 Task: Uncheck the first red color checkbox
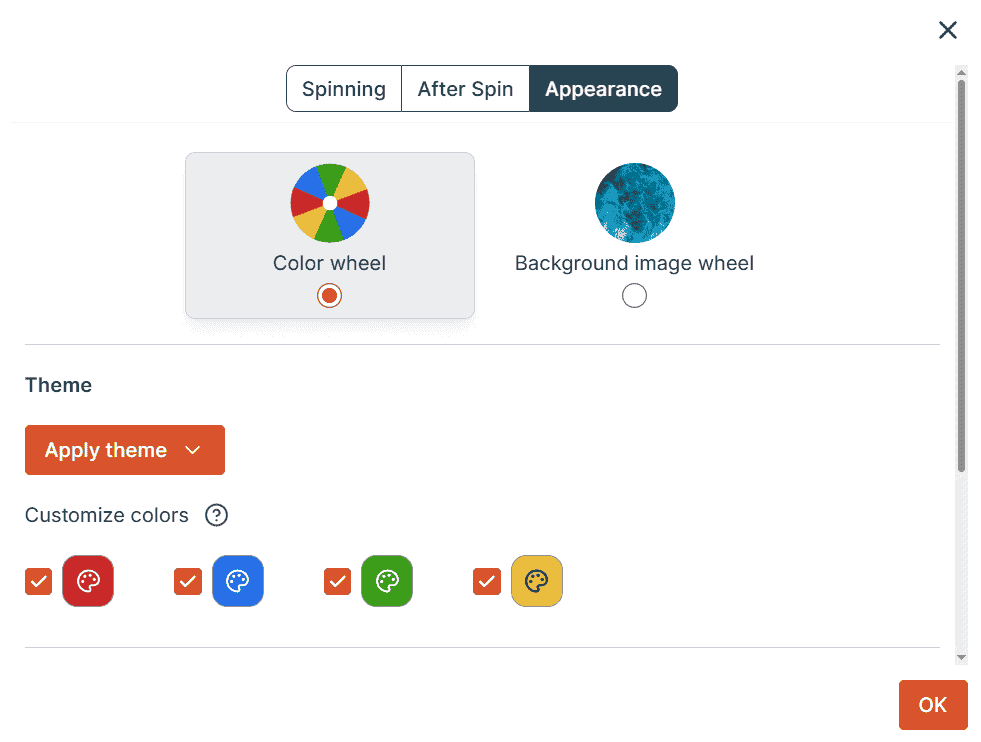[x=38, y=581]
